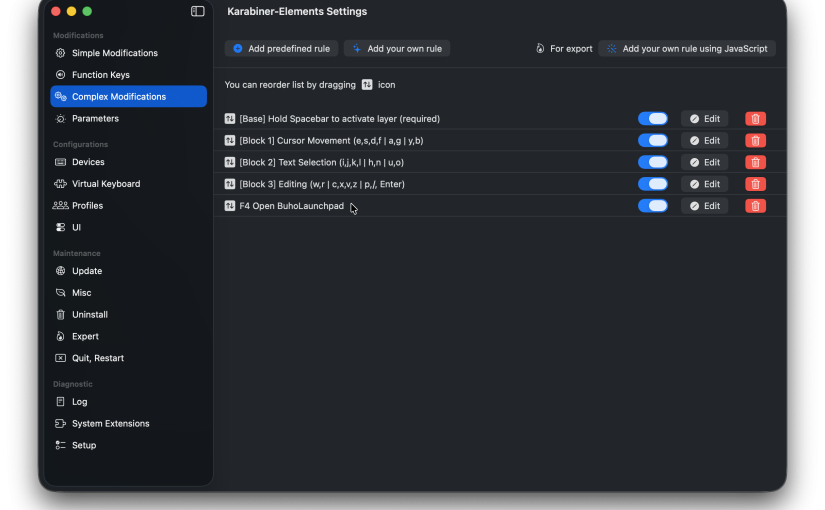
Task: Disable the [Block 3] Editing toggle
Action: pyautogui.click(x=653, y=184)
